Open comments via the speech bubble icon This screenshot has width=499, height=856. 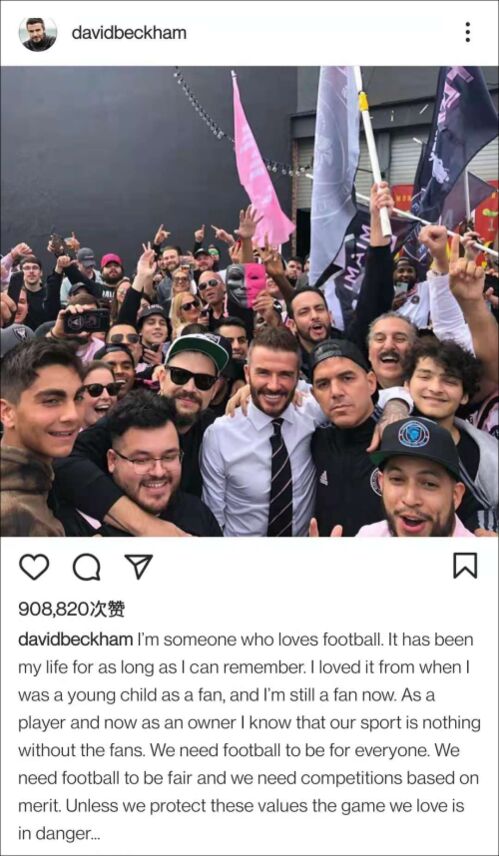87,567
